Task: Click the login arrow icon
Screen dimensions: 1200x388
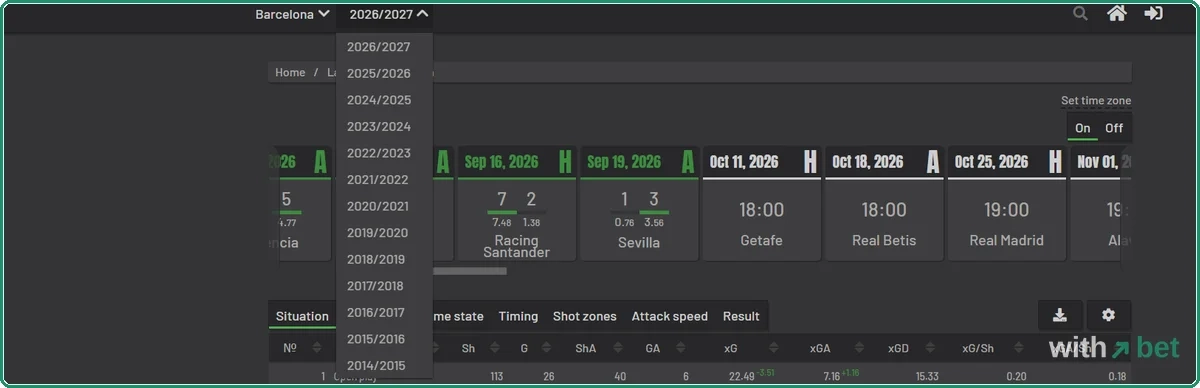Action: pyautogui.click(x=1153, y=13)
